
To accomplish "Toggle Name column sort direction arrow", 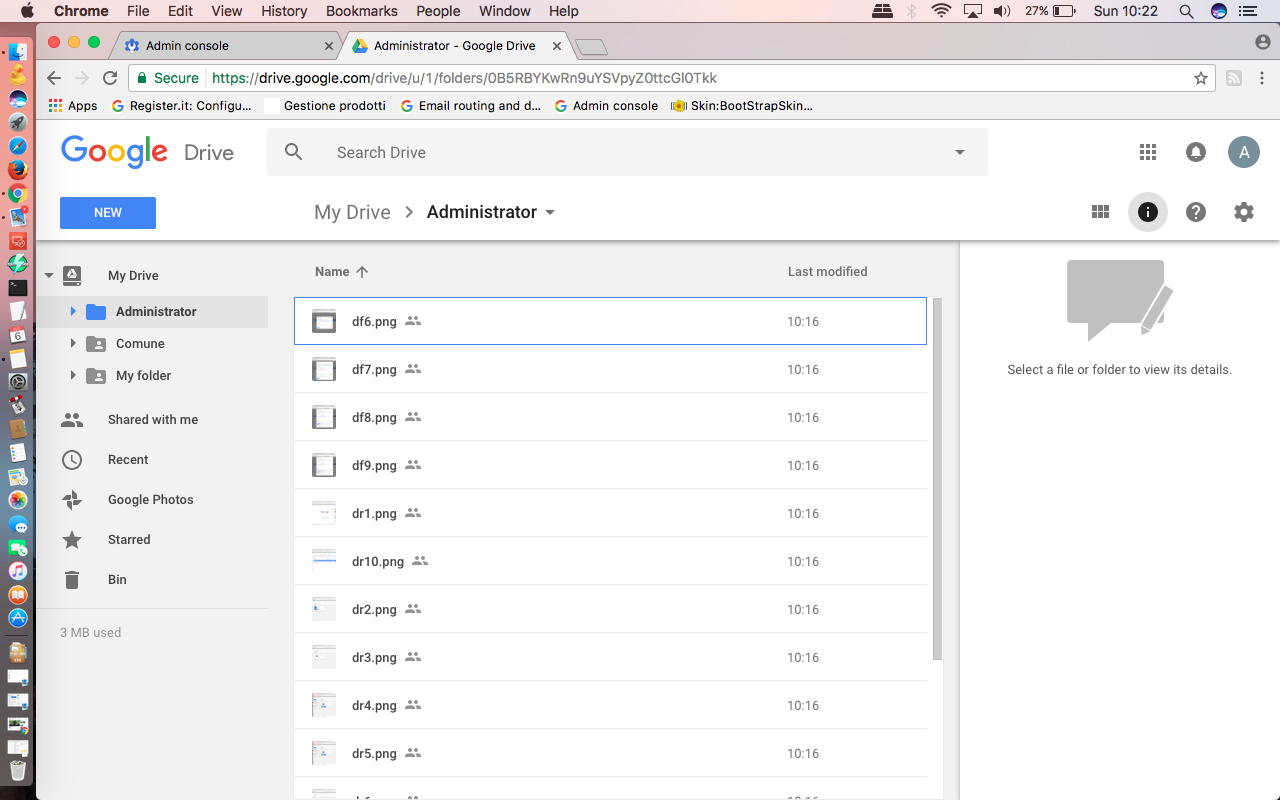I will [x=362, y=272].
